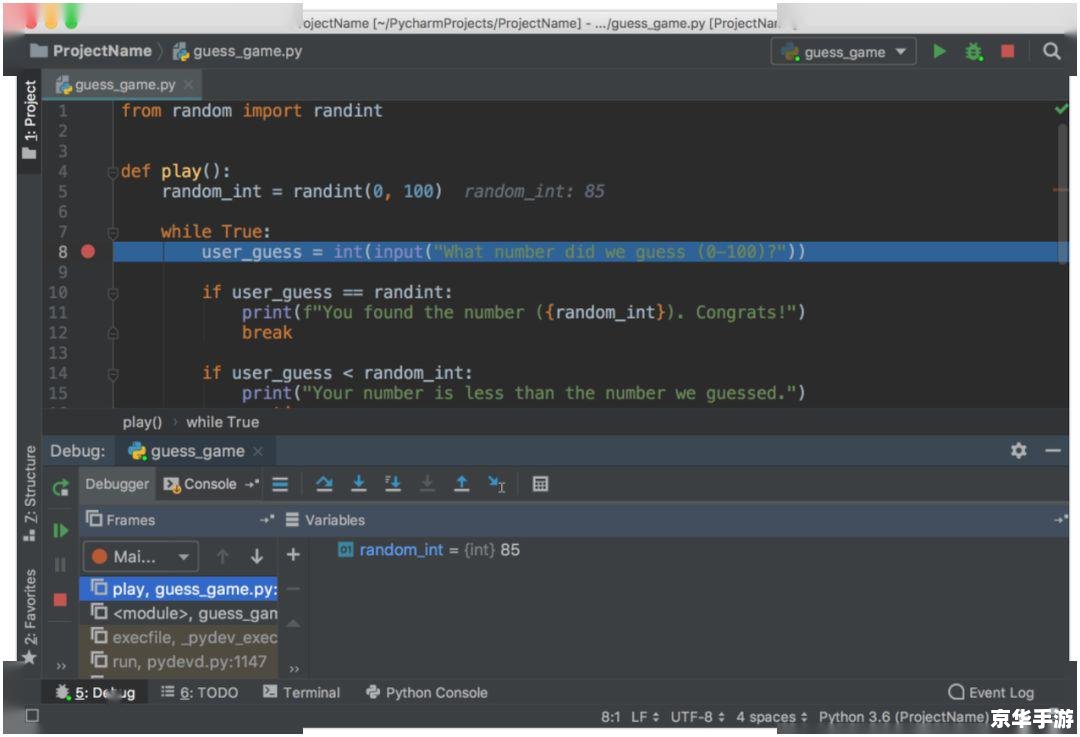Click the disabled Force Step Into icon
The height and width of the screenshot is (737, 1080).
click(x=427, y=484)
